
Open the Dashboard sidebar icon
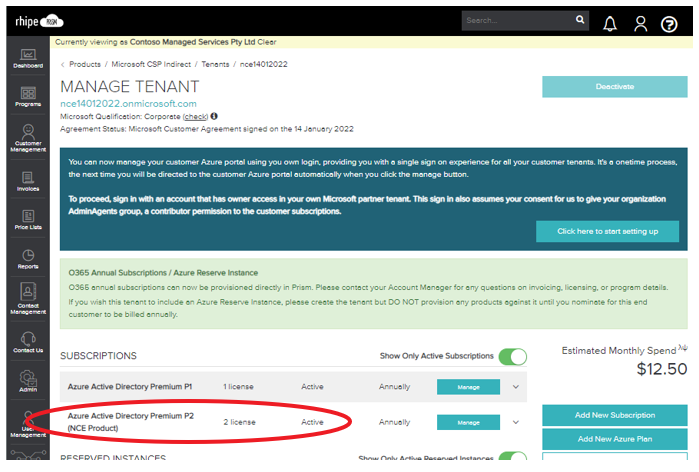tap(28, 58)
